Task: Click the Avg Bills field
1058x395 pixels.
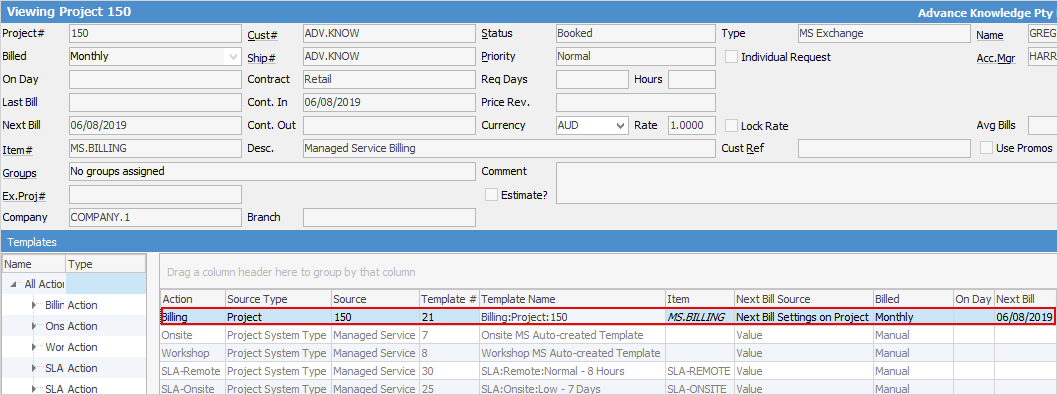Action: tap(1042, 126)
